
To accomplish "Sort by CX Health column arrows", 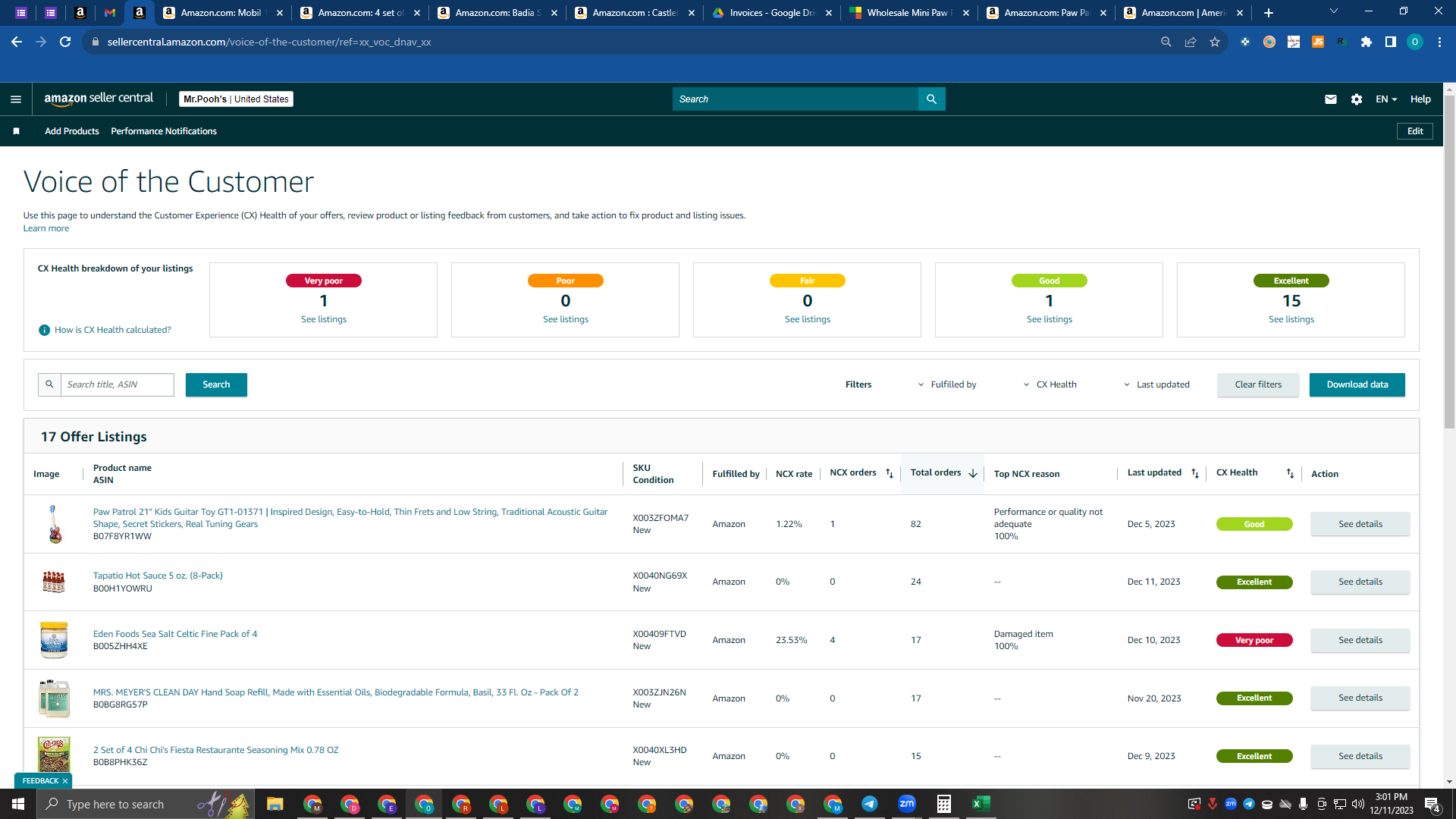I will click(1290, 474).
